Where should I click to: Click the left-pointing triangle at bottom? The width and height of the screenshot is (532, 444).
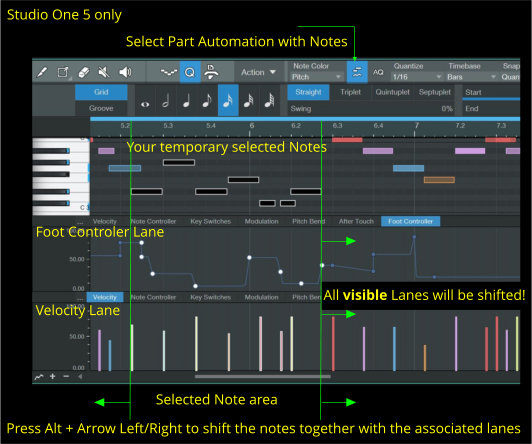80,377
